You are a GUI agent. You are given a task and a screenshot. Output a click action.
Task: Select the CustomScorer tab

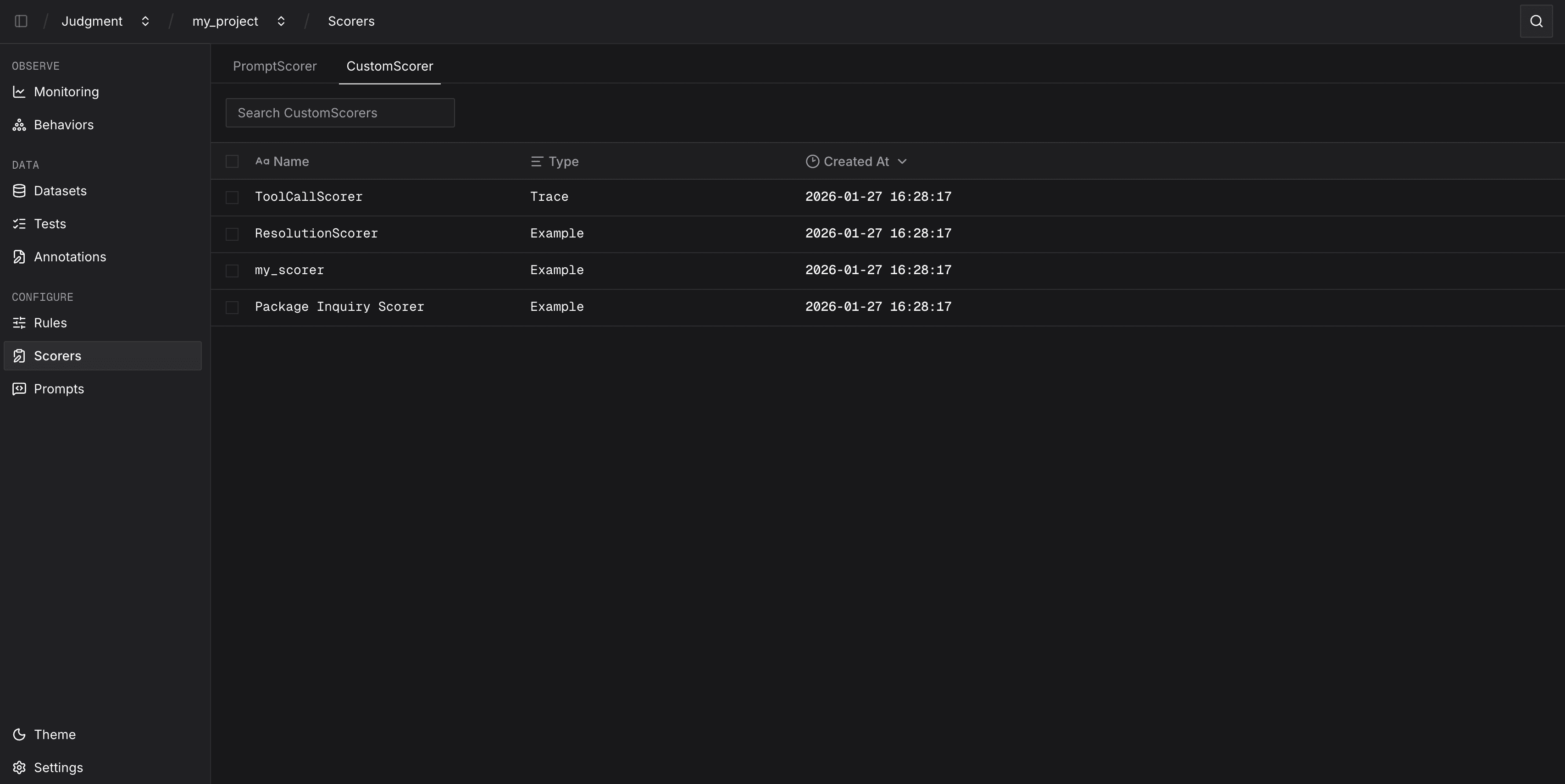[389, 66]
